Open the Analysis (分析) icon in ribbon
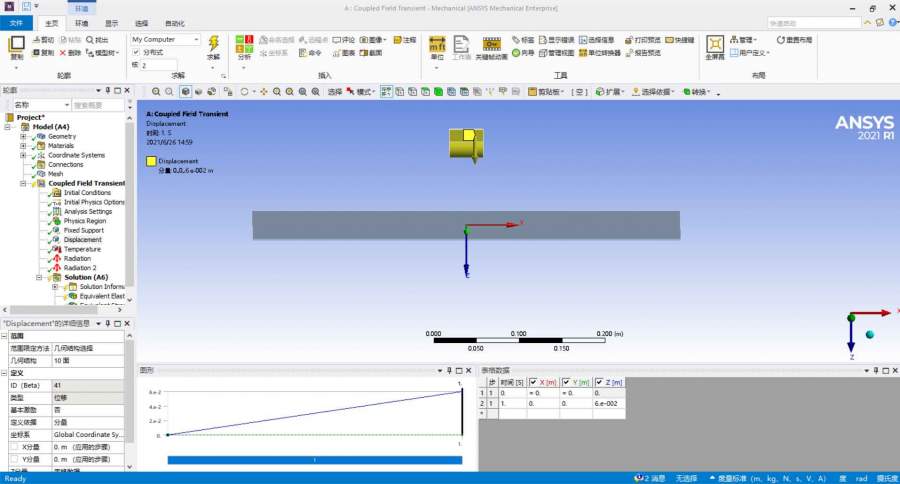900x484 pixels. (x=245, y=44)
